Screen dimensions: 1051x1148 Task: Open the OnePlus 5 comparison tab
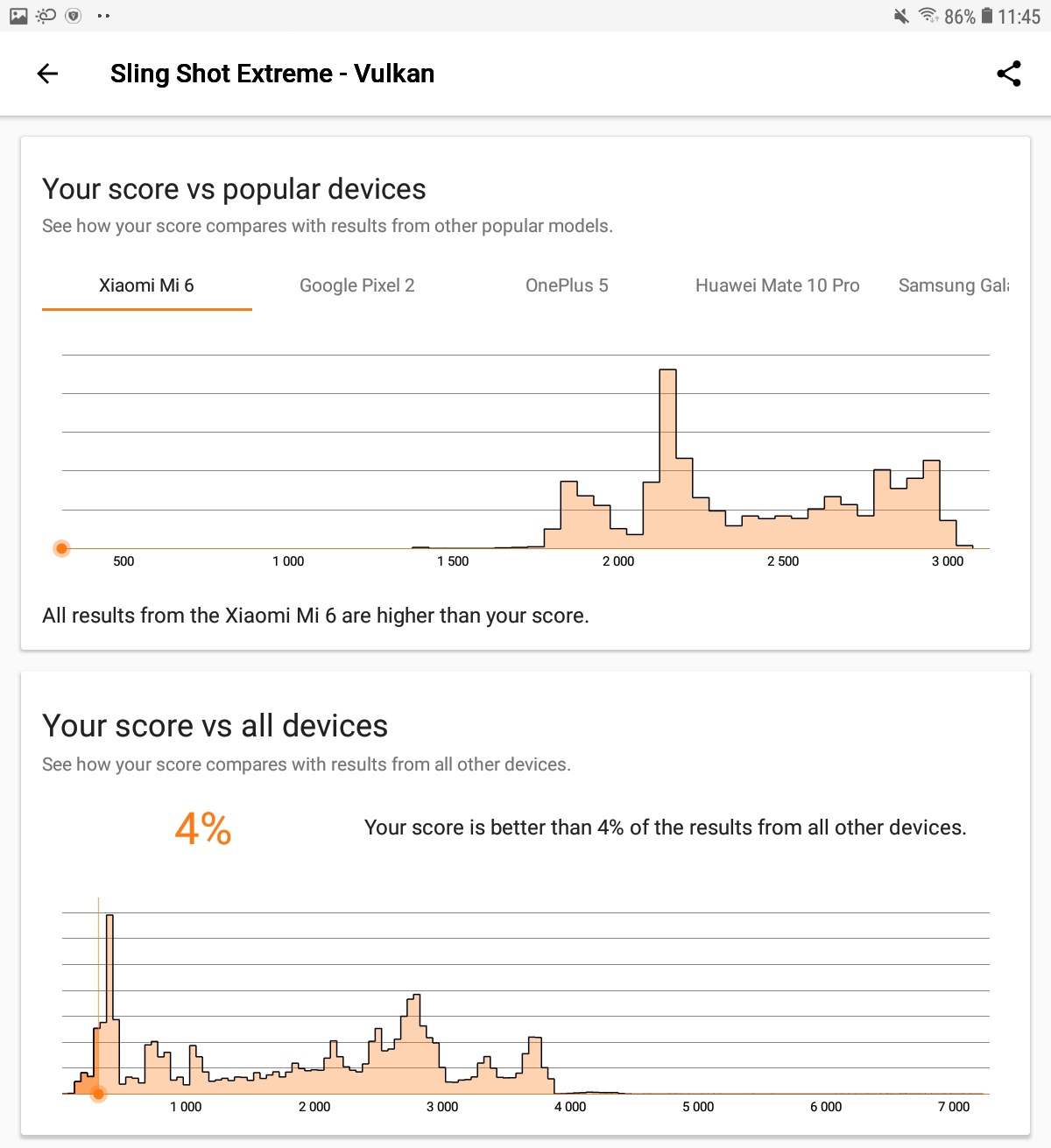click(567, 285)
